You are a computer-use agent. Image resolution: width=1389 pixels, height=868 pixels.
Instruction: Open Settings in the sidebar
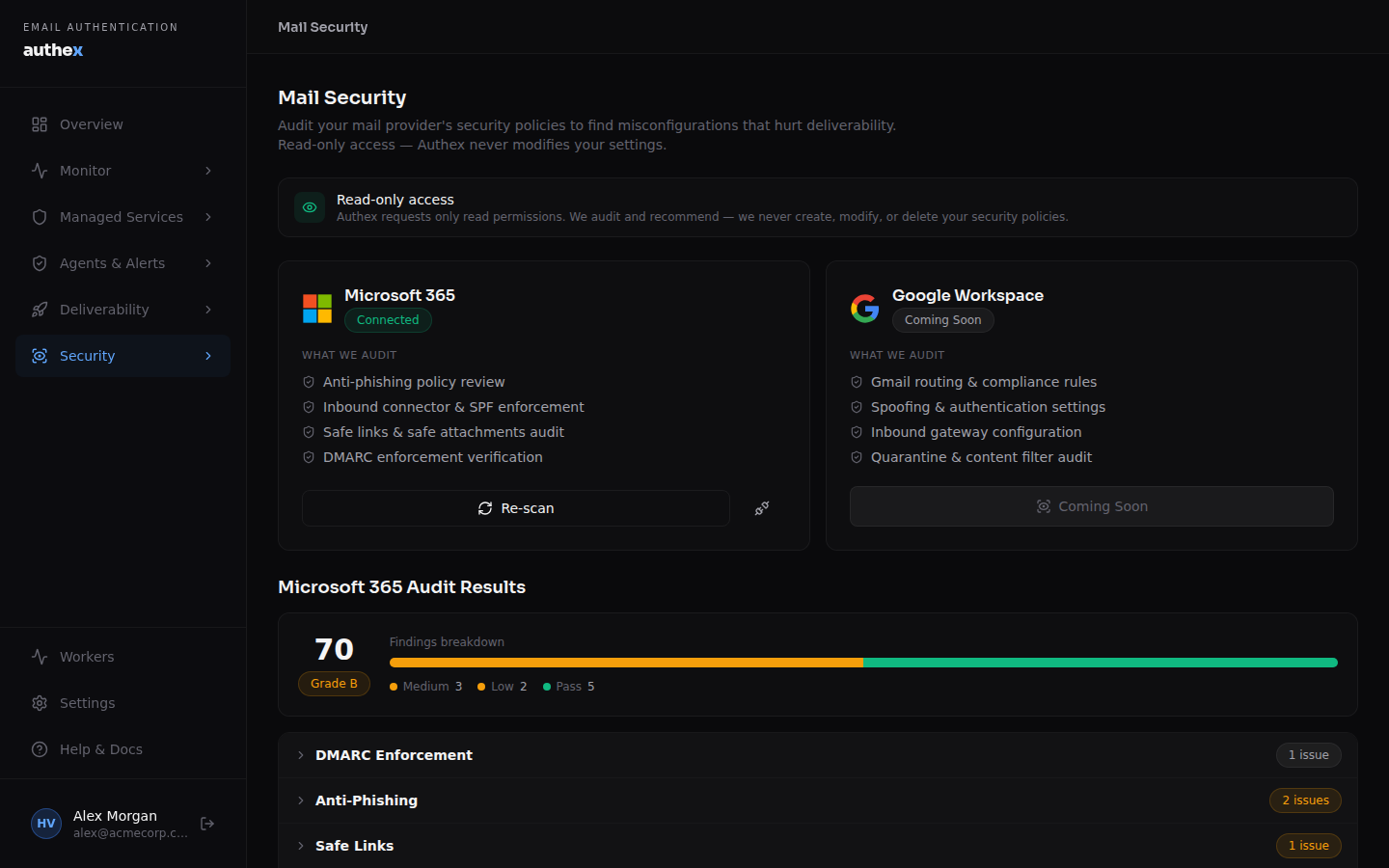point(123,703)
